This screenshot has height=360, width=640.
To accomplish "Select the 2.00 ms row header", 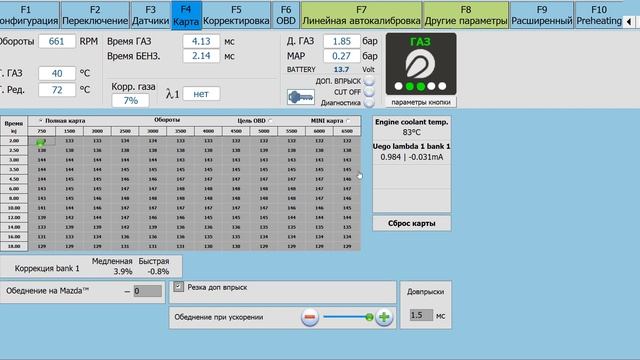I will pyautogui.click(x=14, y=141).
